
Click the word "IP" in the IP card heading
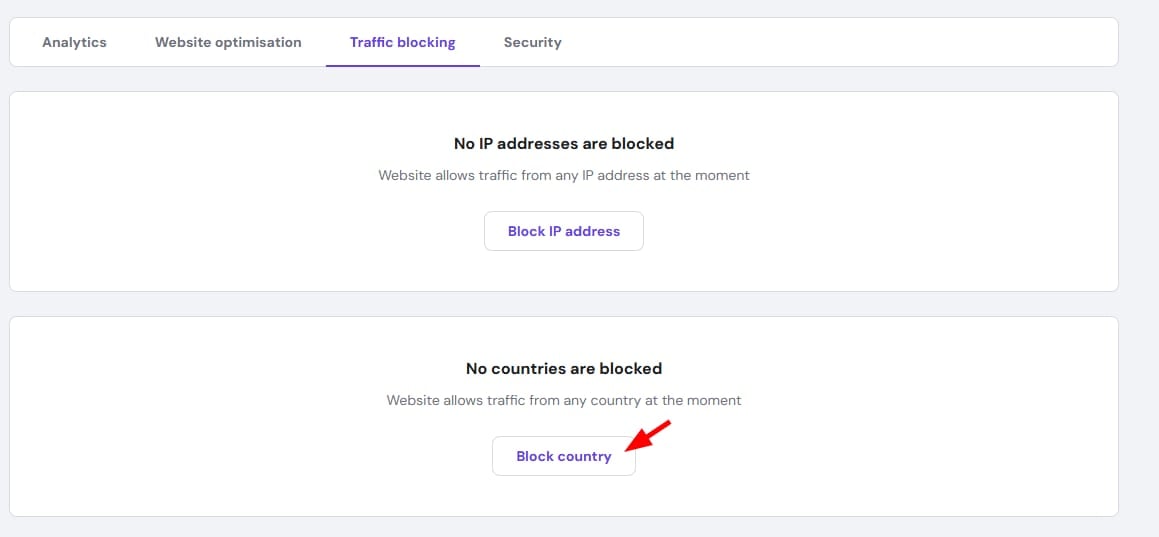tap(484, 143)
